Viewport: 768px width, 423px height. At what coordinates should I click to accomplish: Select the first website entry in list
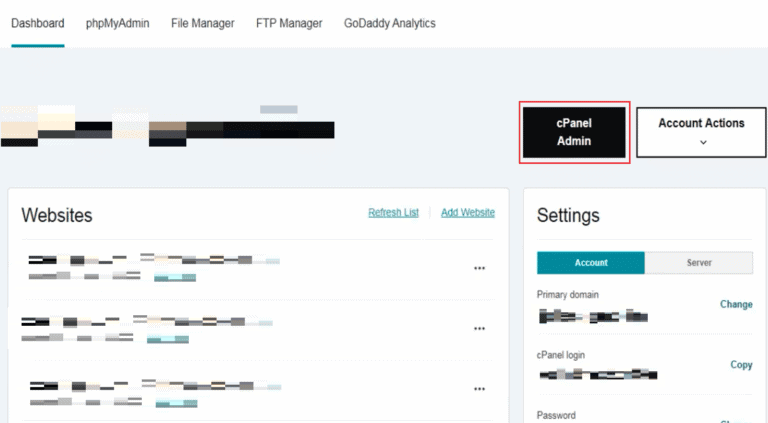pyautogui.click(x=150, y=261)
